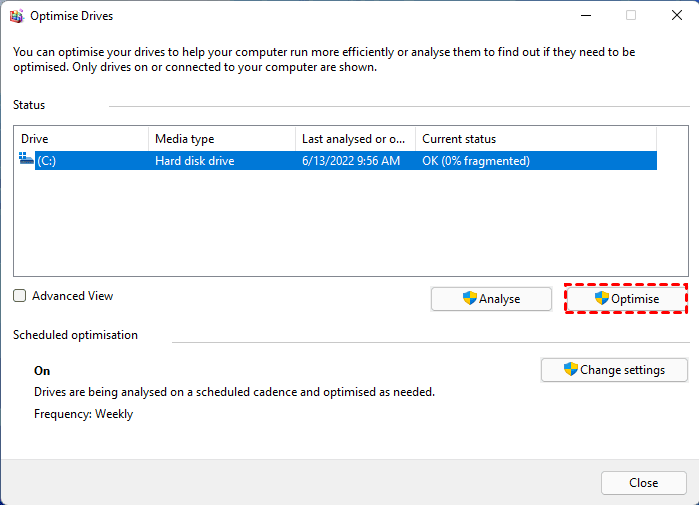Open Change settings for scheduled optimisation
This screenshot has width=699, height=505.
pos(615,370)
